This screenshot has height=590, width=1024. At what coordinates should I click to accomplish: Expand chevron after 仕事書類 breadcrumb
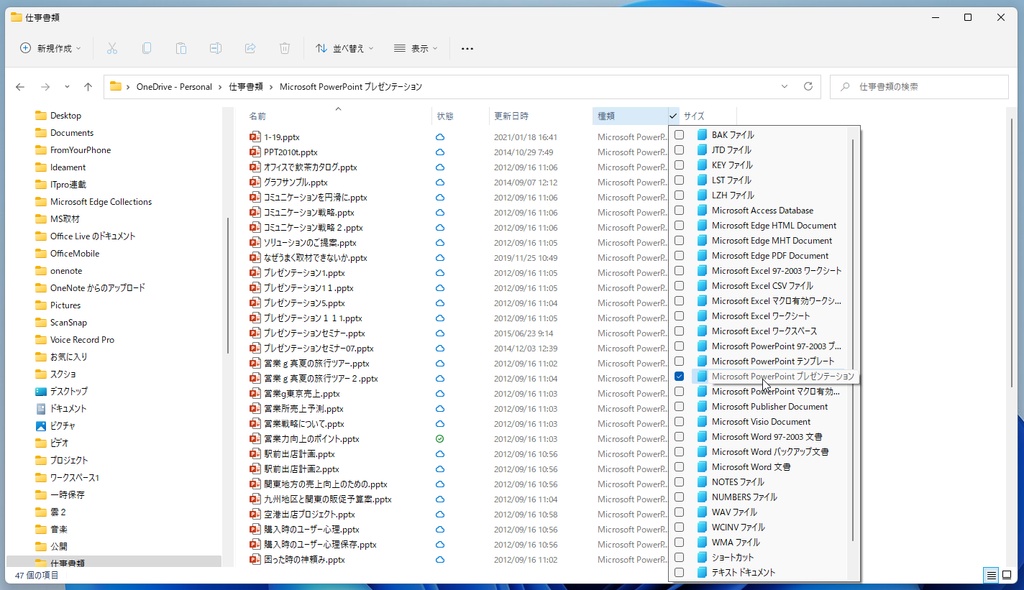271,87
